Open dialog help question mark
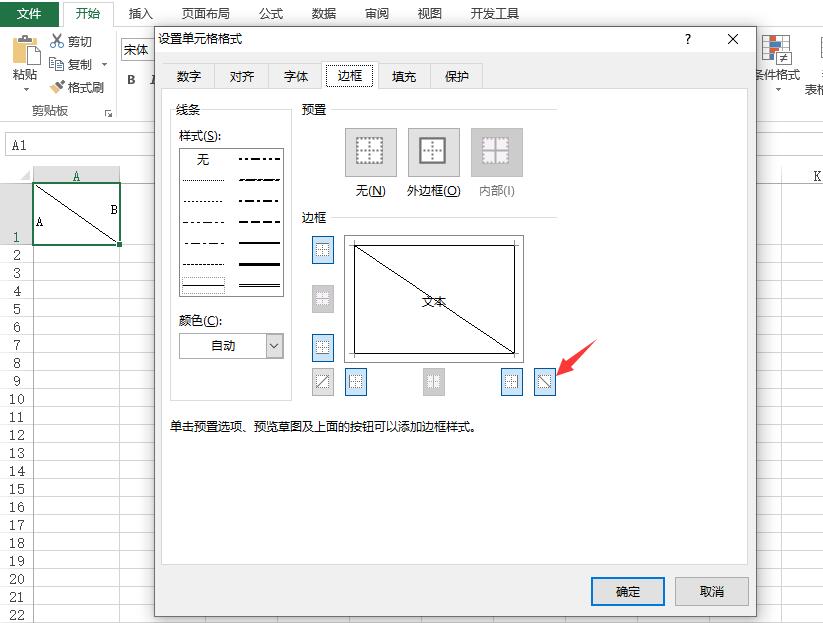823x623 pixels. (688, 39)
